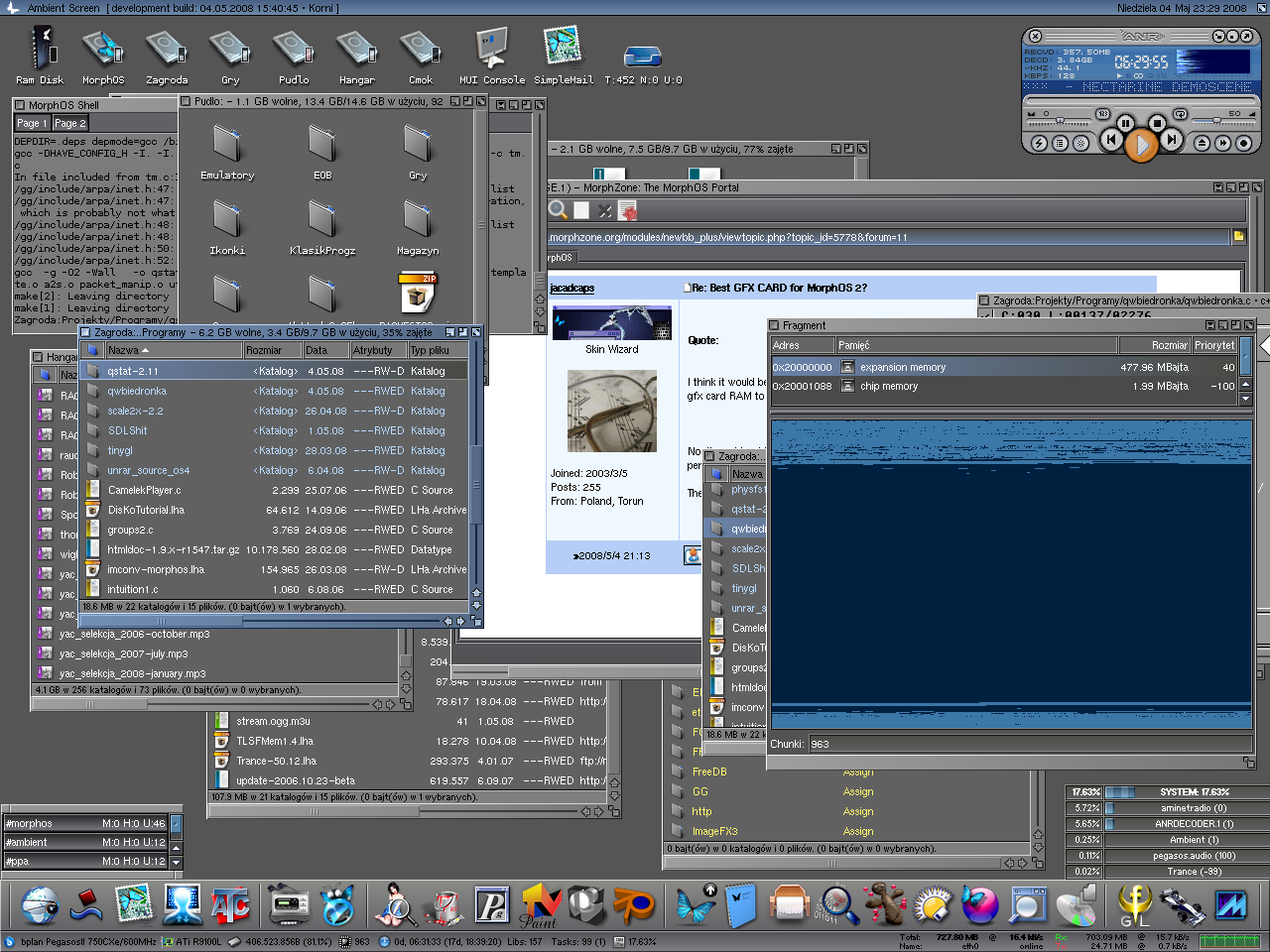Stop playback in ANR player
The height and width of the screenshot is (952, 1270).
pyautogui.click(x=1157, y=123)
